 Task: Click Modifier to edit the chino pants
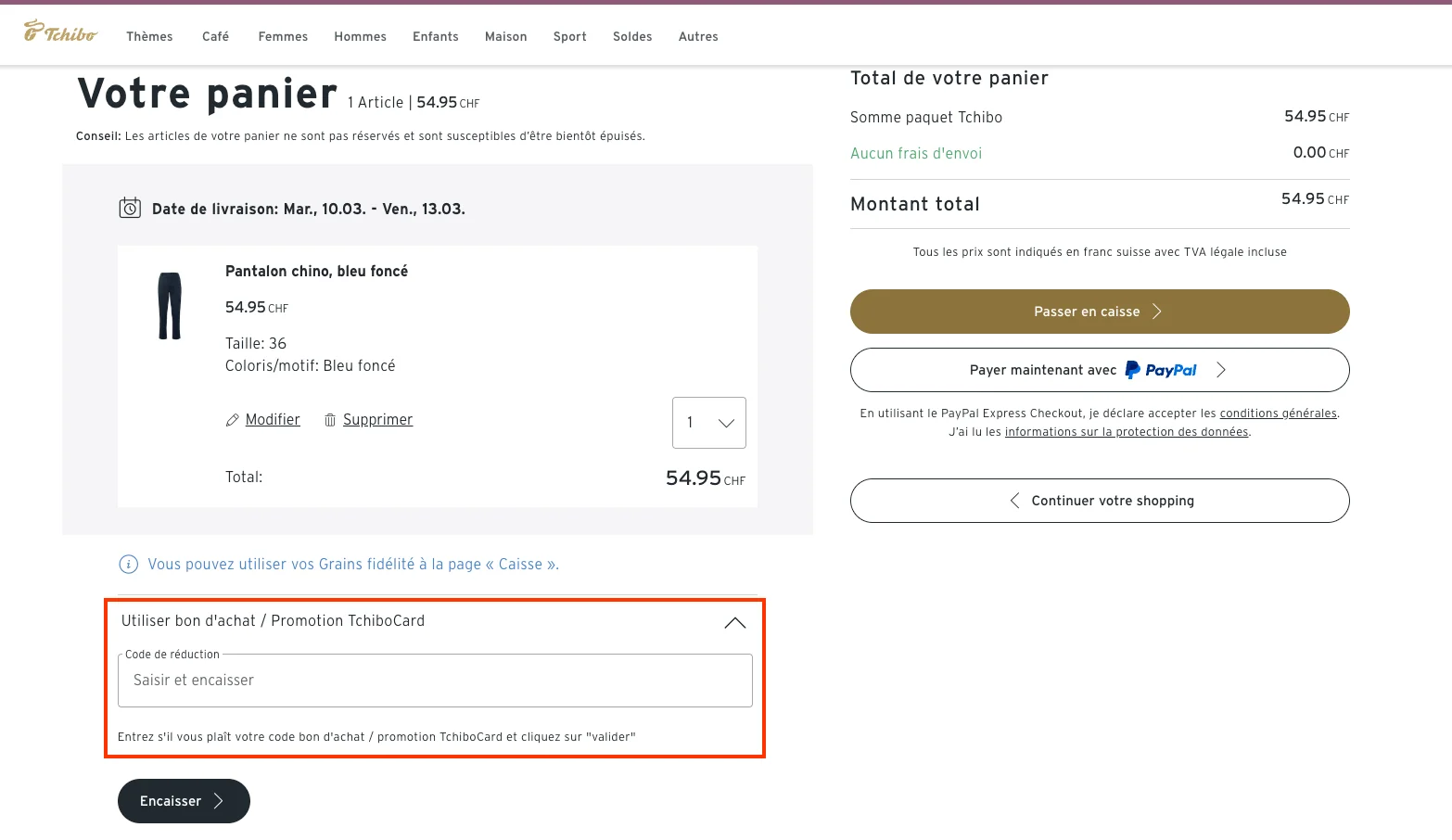272,419
